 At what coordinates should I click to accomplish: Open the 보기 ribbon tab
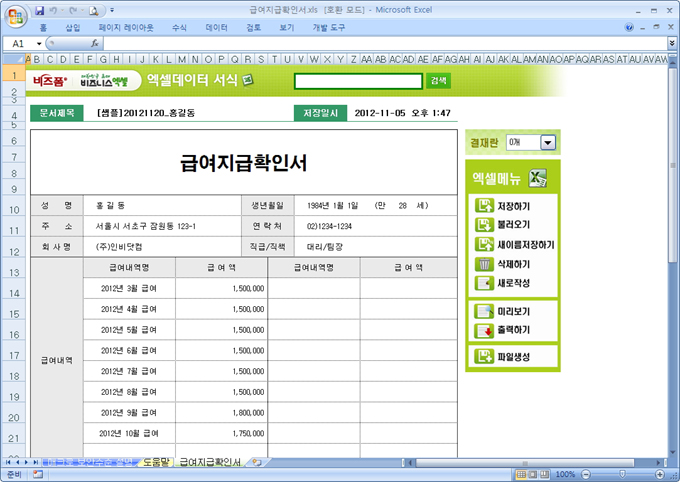coord(287,28)
